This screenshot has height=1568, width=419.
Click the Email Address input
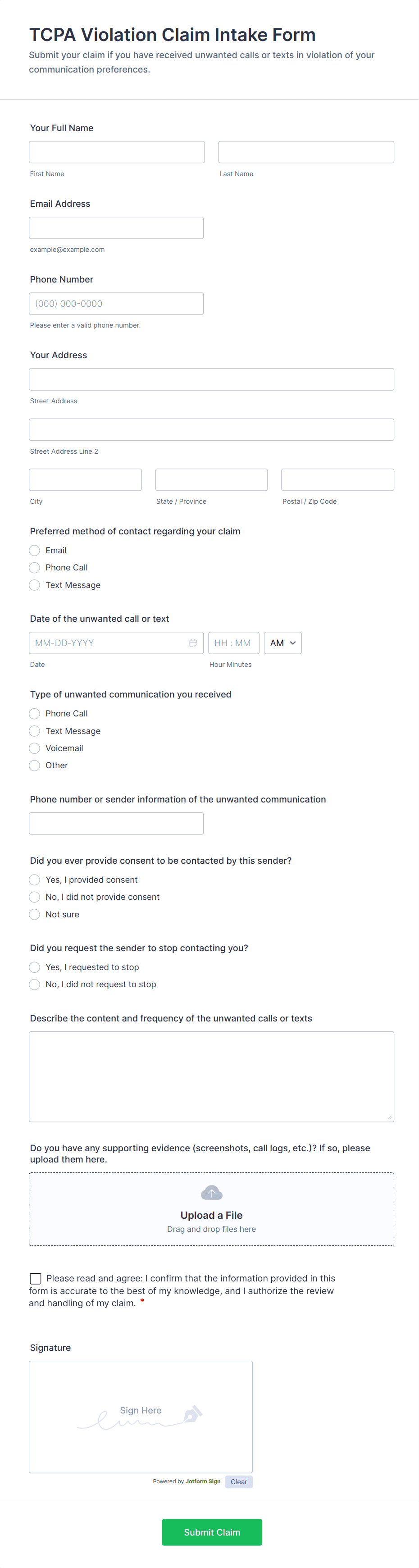pyautogui.click(x=116, y=228)
